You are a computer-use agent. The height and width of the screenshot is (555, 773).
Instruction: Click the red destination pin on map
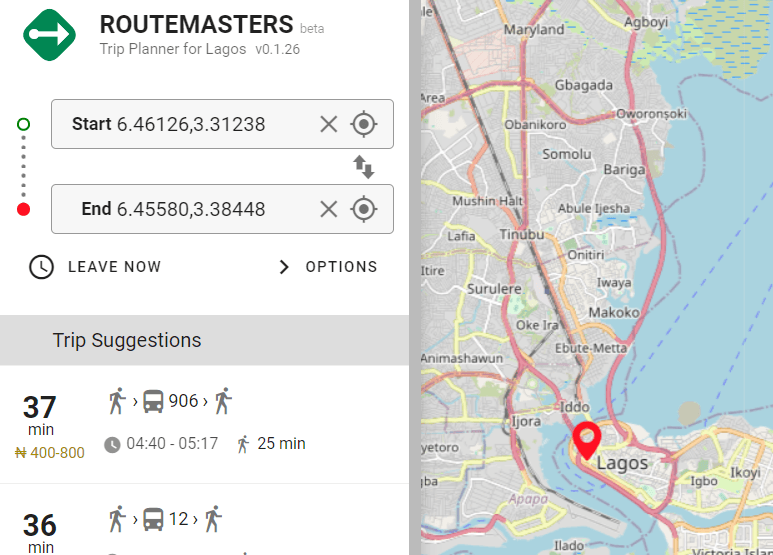click(x=586, y=438)
